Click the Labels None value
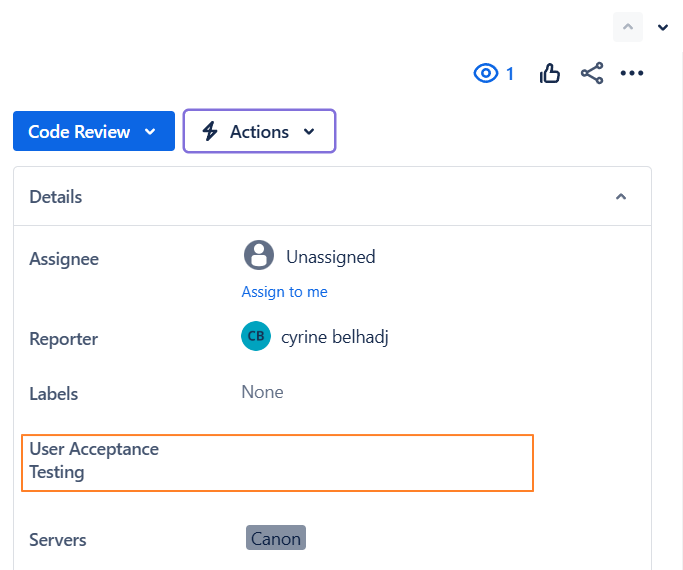 [x=263, y=392]
